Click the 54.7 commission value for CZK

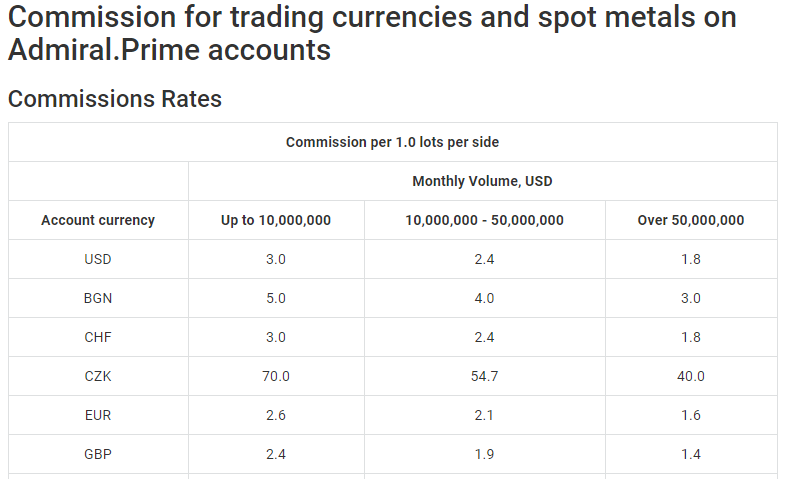(485, 376)
